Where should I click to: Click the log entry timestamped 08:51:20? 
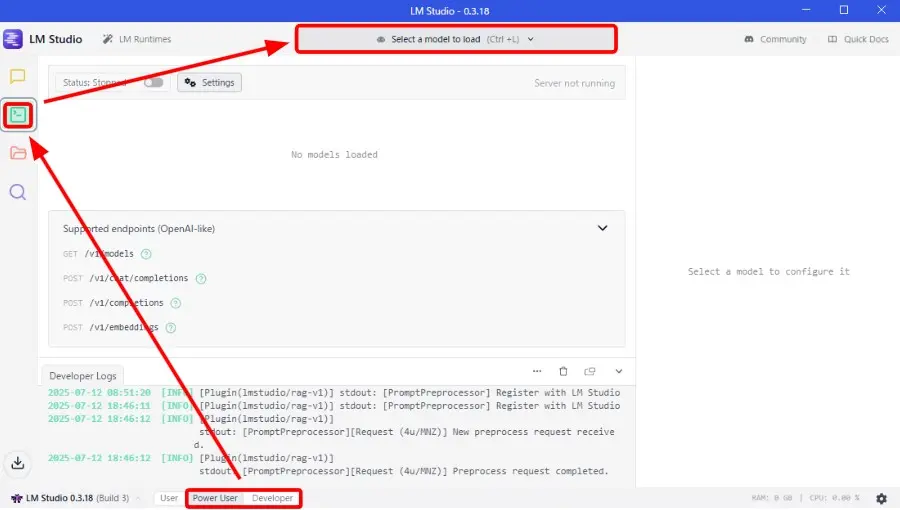coord(333,392)
